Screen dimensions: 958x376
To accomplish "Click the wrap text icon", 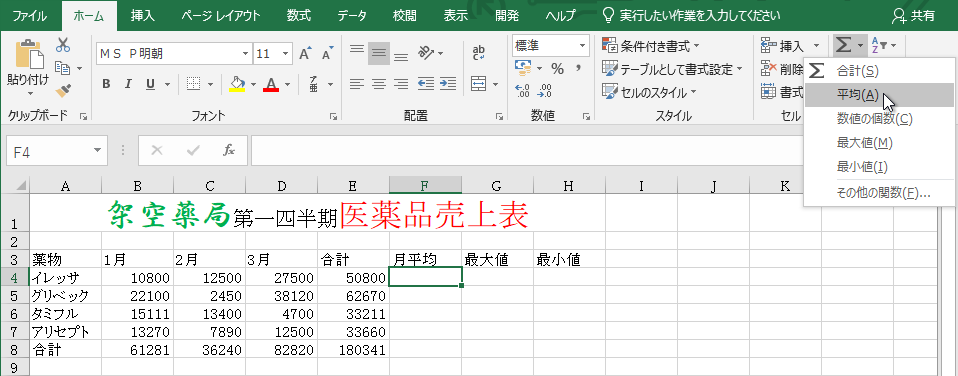I will coord(479,53).
